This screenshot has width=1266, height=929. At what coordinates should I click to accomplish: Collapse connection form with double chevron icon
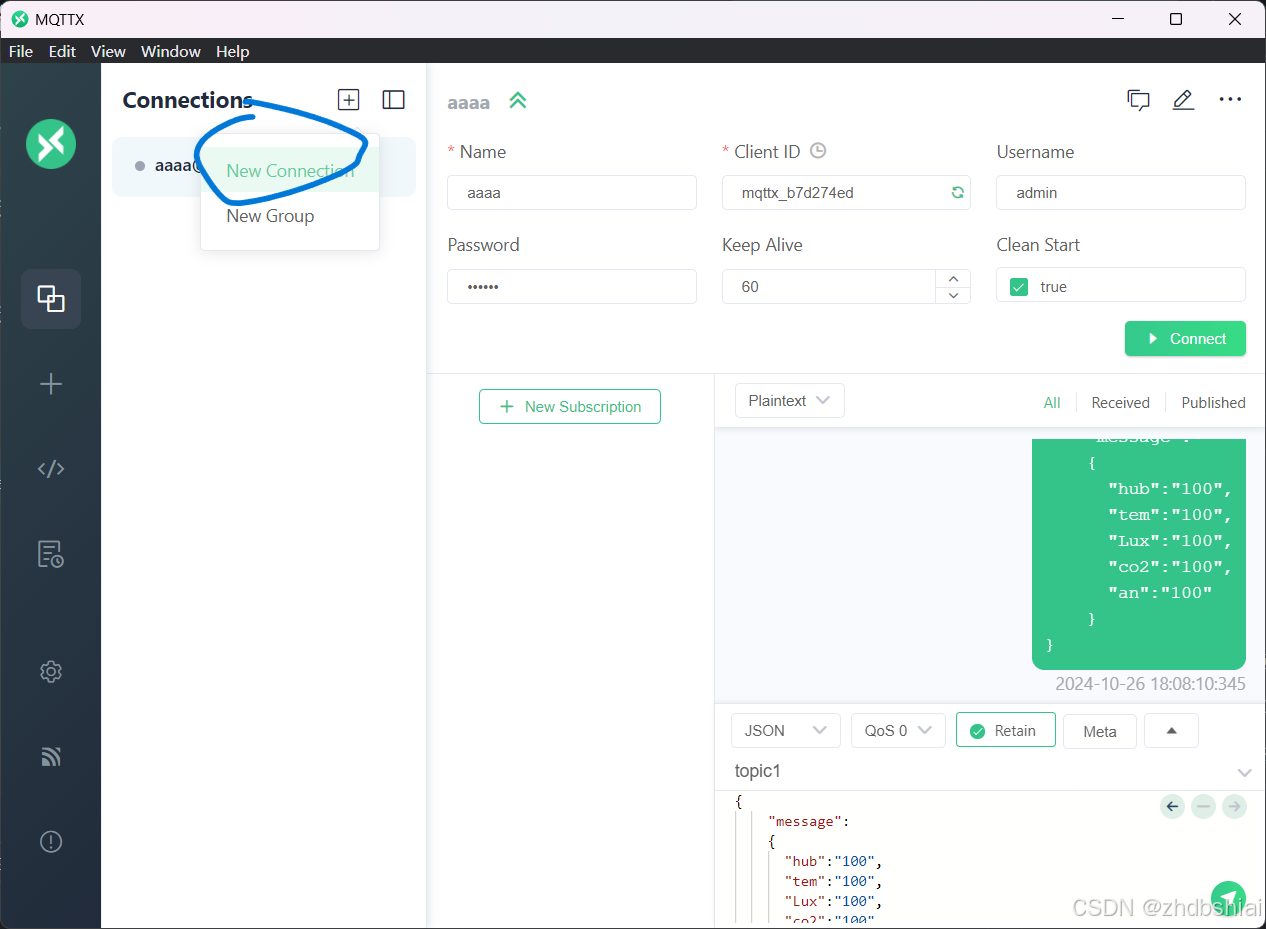517,100
